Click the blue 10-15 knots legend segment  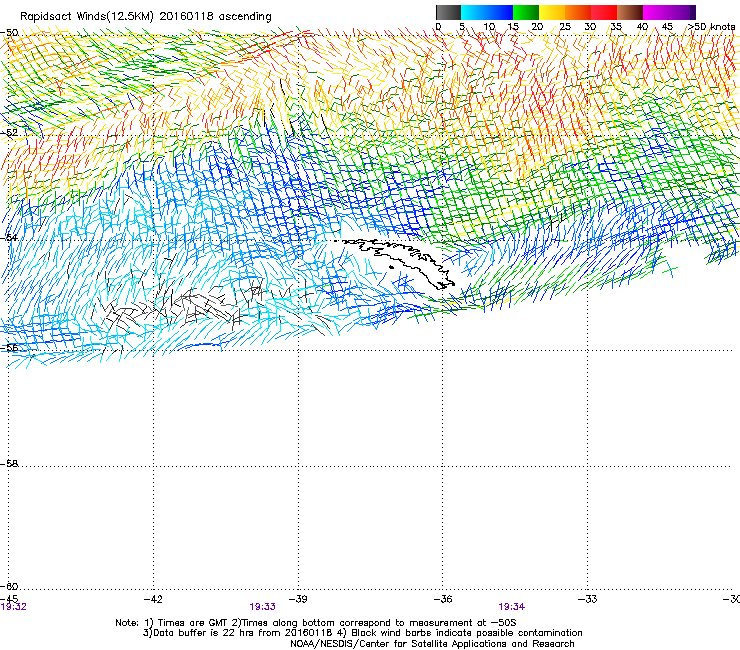(500, 12)
